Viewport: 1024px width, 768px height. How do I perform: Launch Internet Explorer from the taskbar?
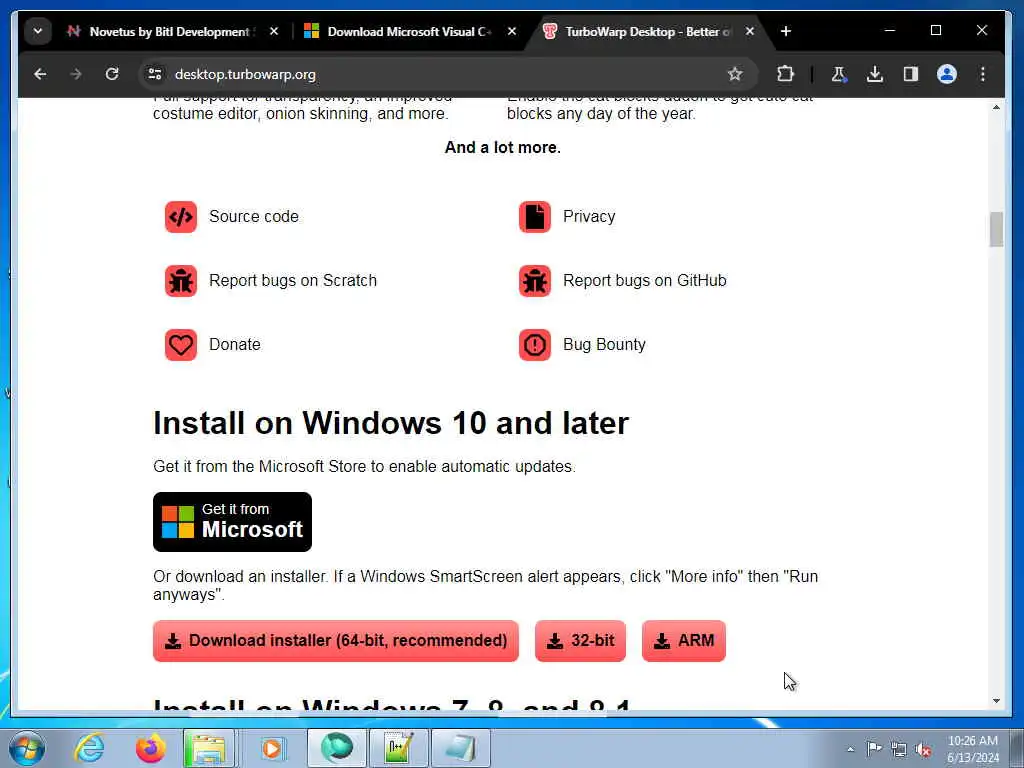click(89, 748)
